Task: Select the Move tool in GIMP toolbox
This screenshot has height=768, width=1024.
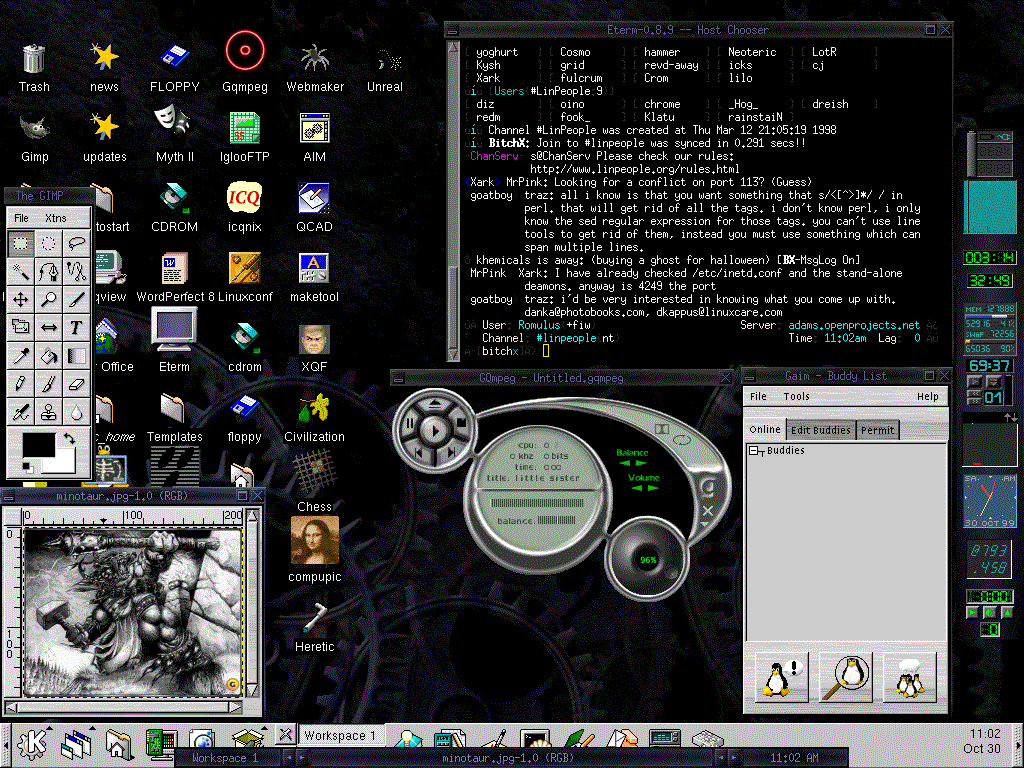Action: click(x=20, y=299)
